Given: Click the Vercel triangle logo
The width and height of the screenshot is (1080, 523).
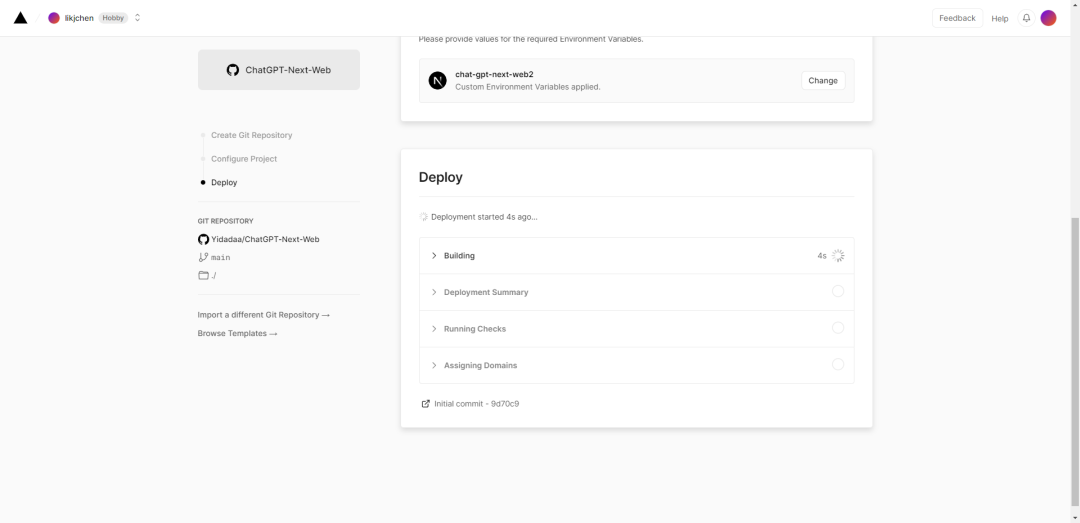Looking at the screenshot, I should pyautogui.click(x=20, y=18).
